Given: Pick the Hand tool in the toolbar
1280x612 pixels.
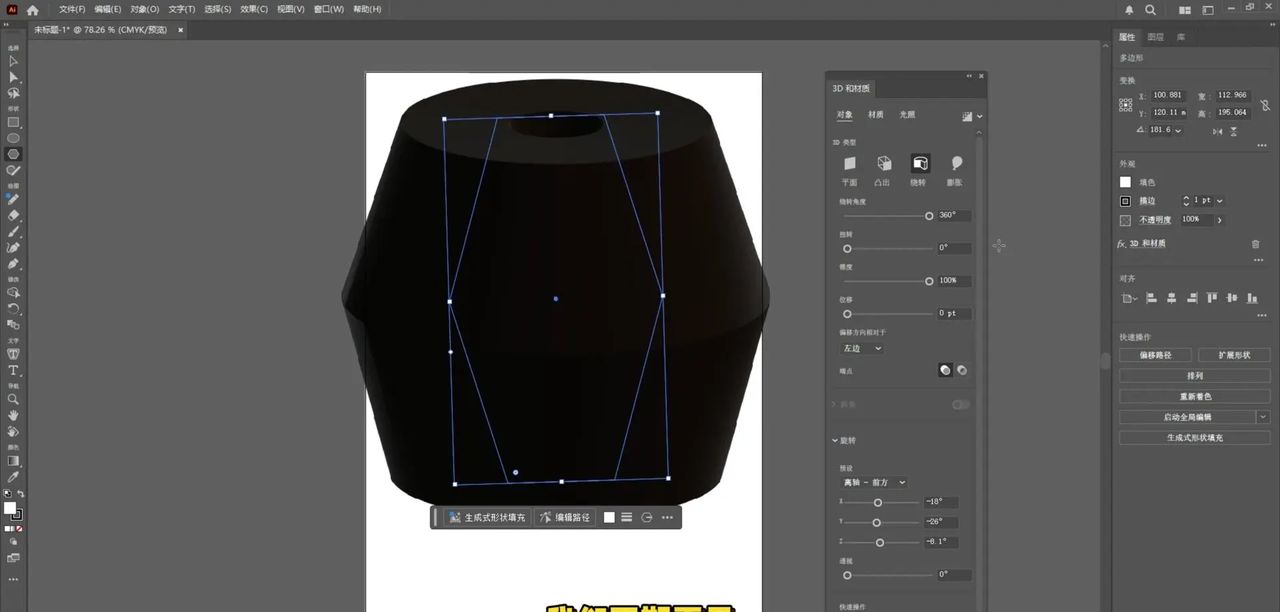Looking at the screenshot, I should (14, 415).
